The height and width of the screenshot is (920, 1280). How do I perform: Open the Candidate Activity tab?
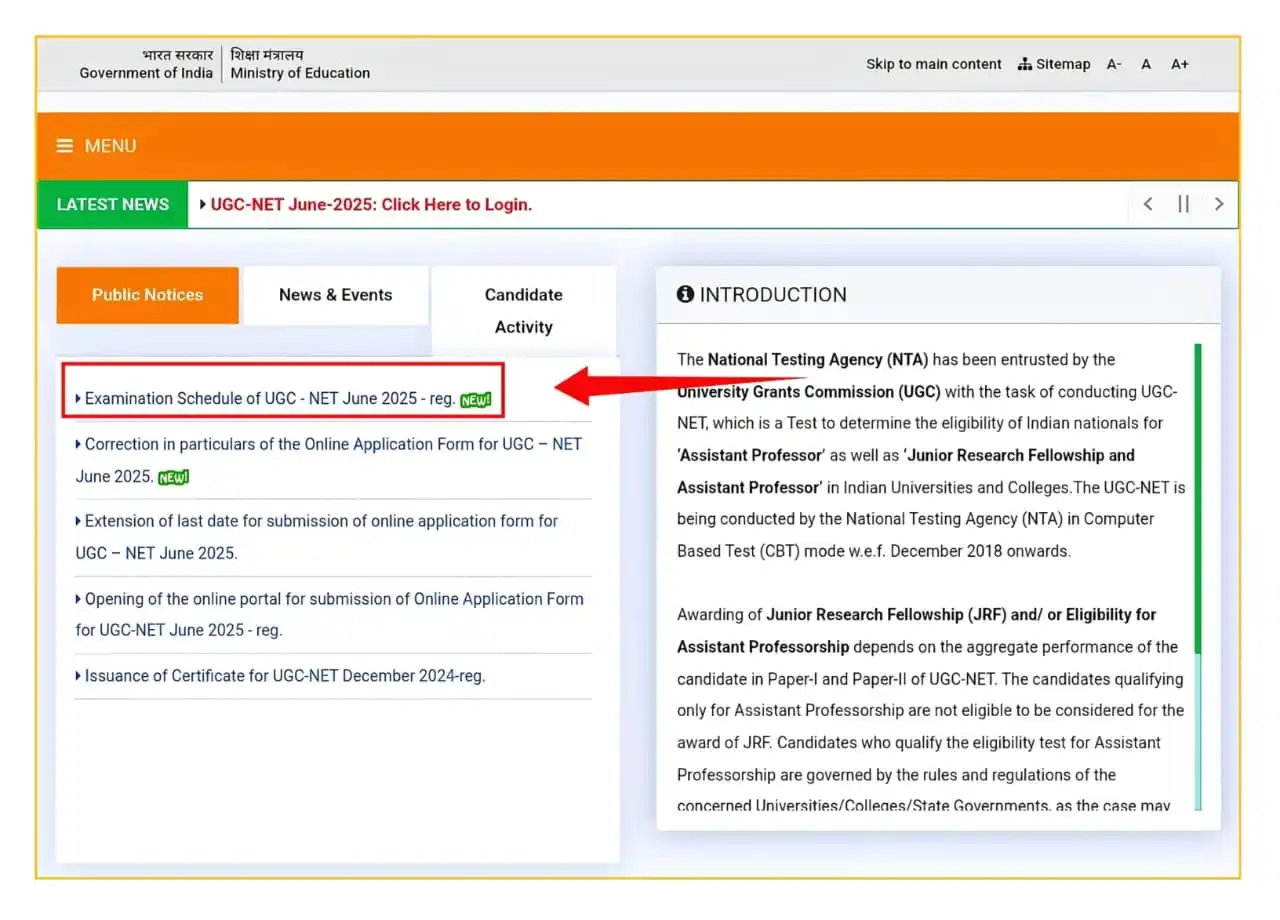coord(523,310)
